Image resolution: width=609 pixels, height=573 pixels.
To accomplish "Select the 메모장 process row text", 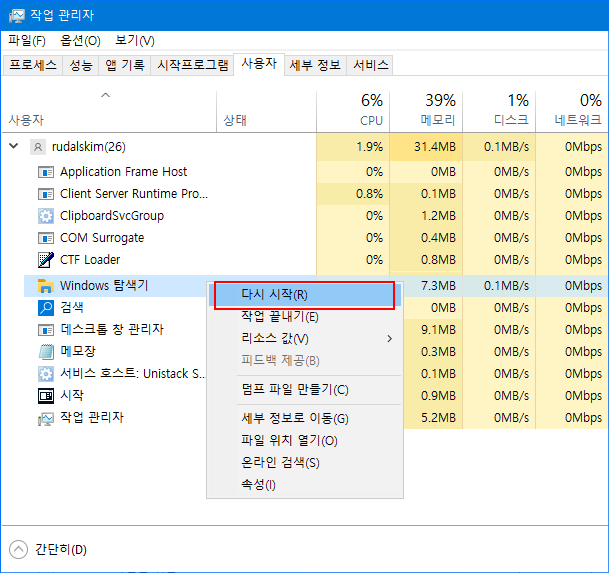I will pyautogui.click(x=78, y=352).
